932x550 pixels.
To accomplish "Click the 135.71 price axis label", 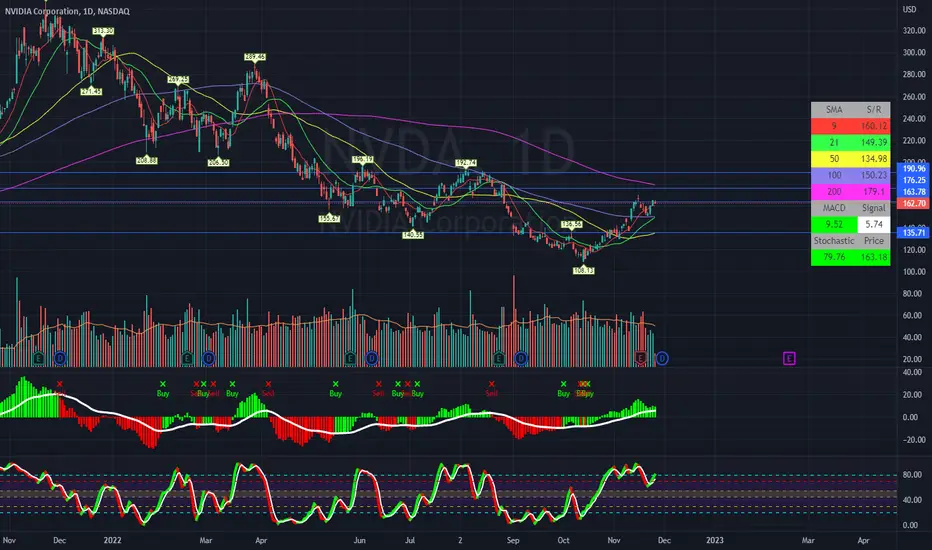I will tap(914, 232).
